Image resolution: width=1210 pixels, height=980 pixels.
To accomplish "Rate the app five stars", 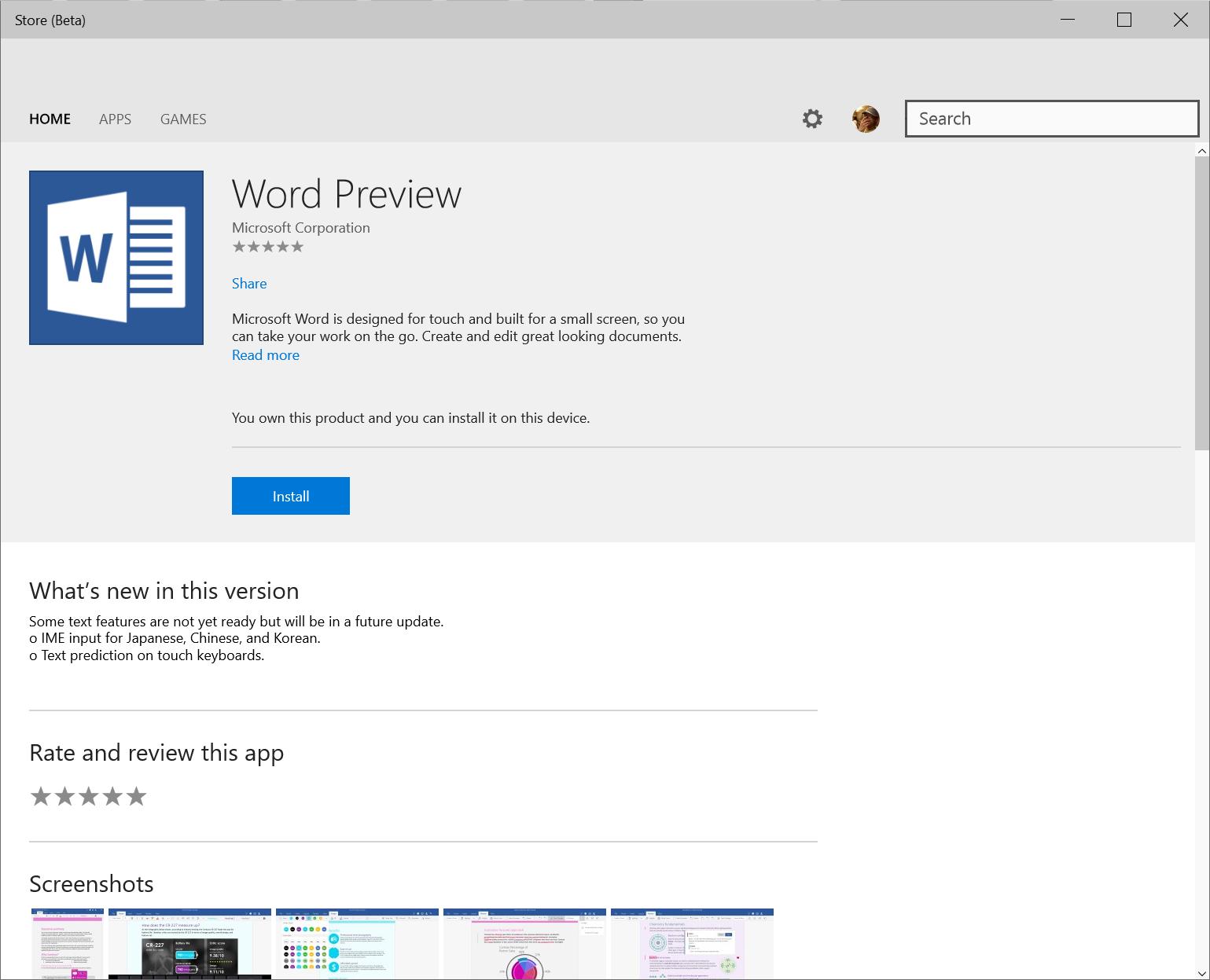I will [x=137, y=797].
